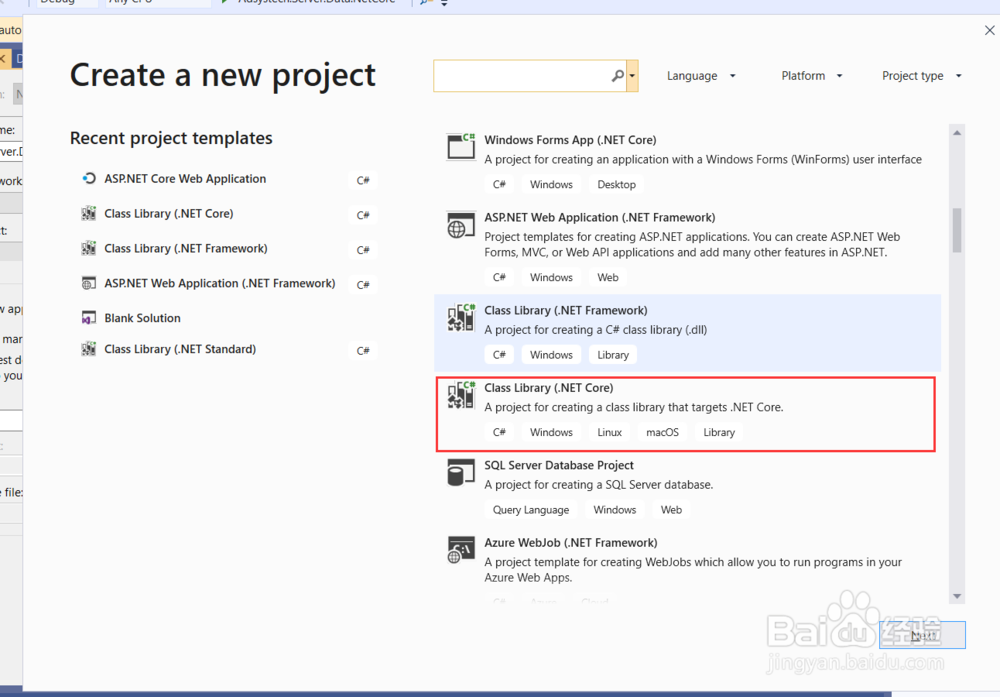The width and height of the screenshot is (1000, 697).
Task: Click the recent Class Library (.NET Core) icon
Action: click(x=89, y=213)
